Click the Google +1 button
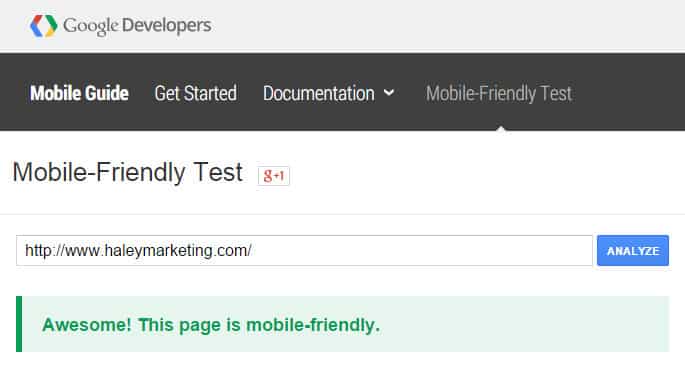The width and height of the screenshot is (685, 369). click(273, 176)
